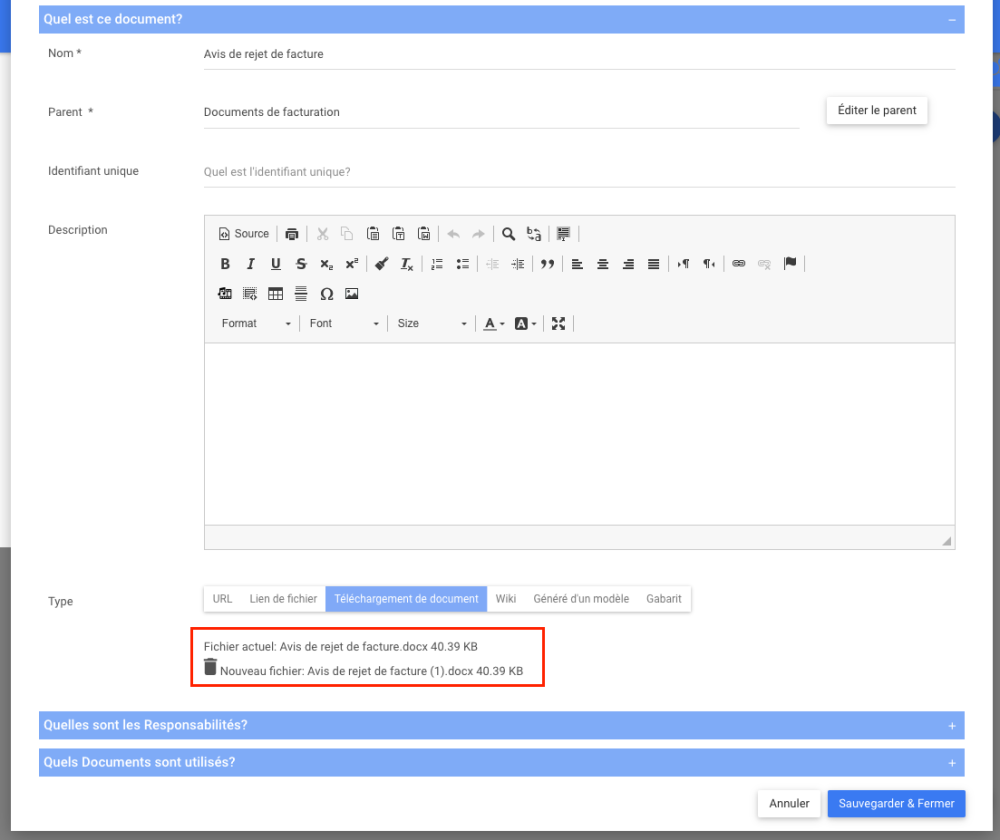Set text direction left to right
Image resolution: width=1000 pixels, height=840 pixels.
683,263
